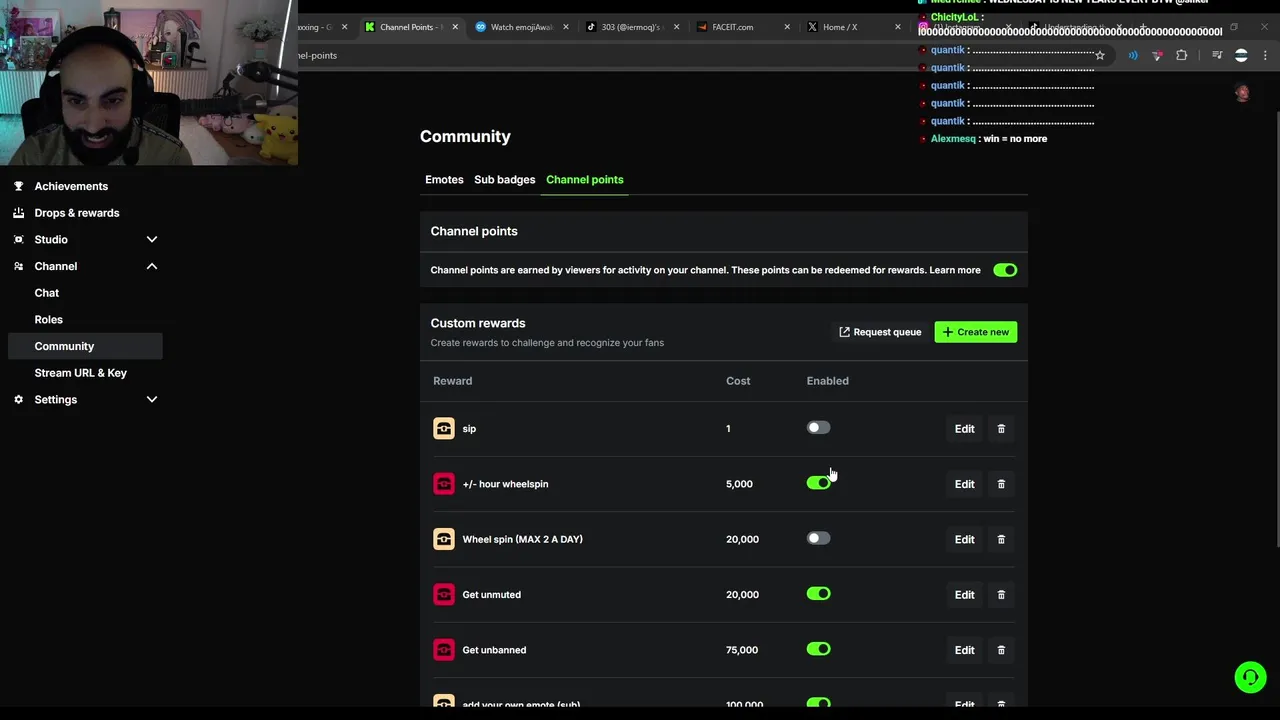1280x720 pixels.
Task: Open the browser extensions puzzle icon
Action: (x=1181, y=56)
